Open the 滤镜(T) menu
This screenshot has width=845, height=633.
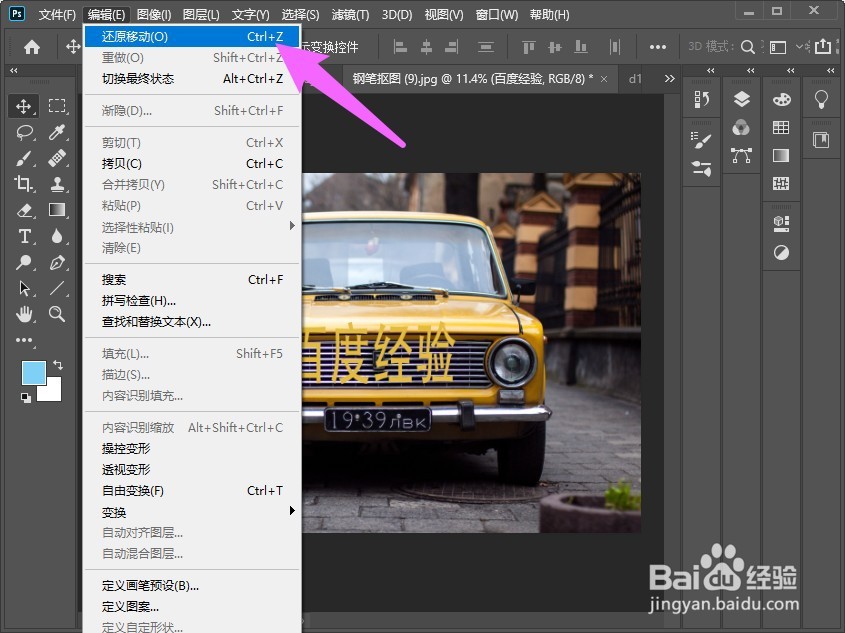point(350,15)
